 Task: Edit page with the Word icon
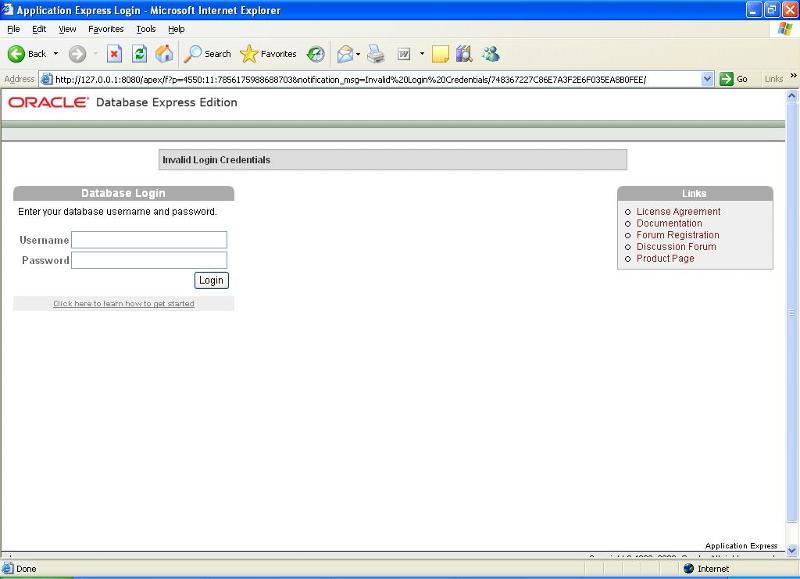404,54
